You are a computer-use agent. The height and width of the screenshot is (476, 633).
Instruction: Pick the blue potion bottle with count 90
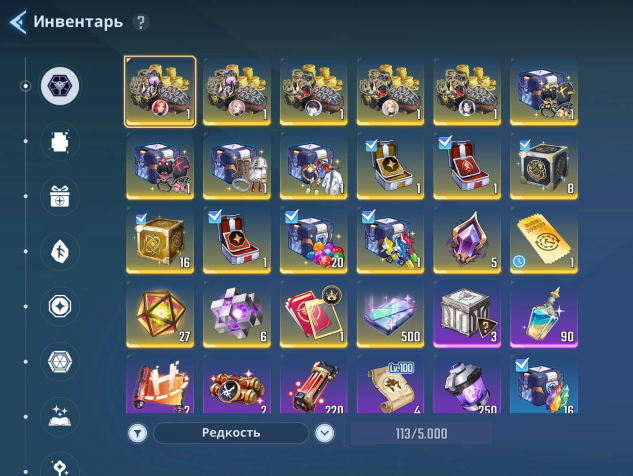coord(544,314)
